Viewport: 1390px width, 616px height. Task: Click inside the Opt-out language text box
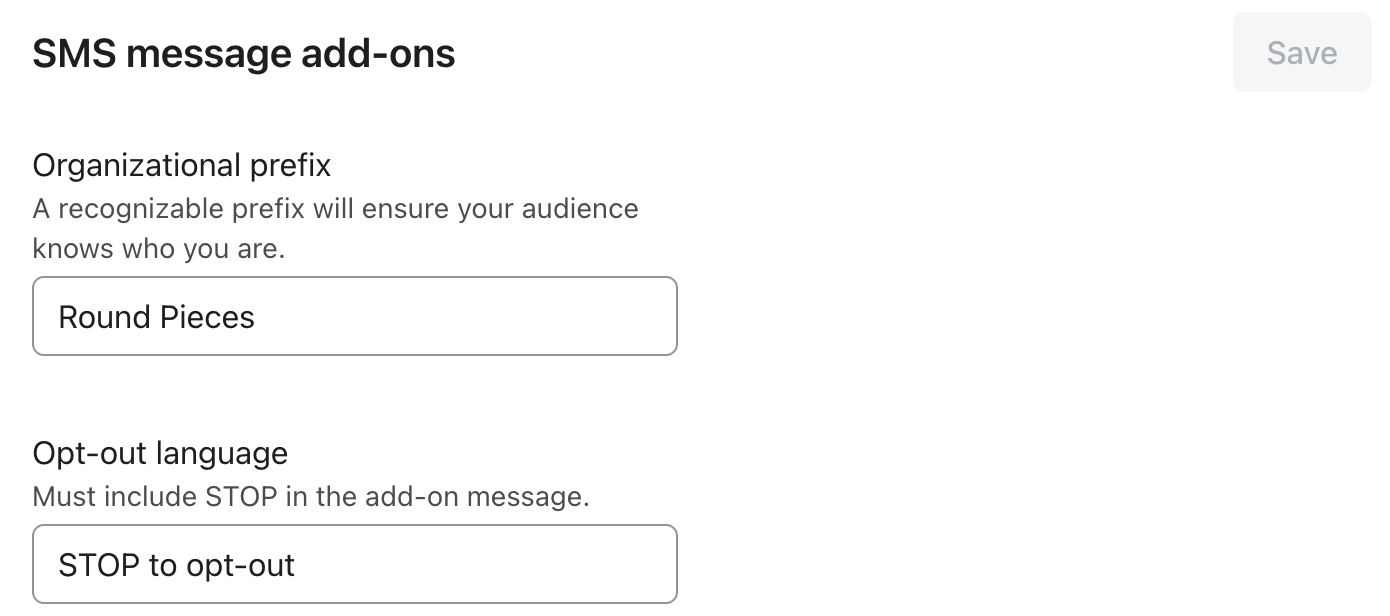(355, 564)
